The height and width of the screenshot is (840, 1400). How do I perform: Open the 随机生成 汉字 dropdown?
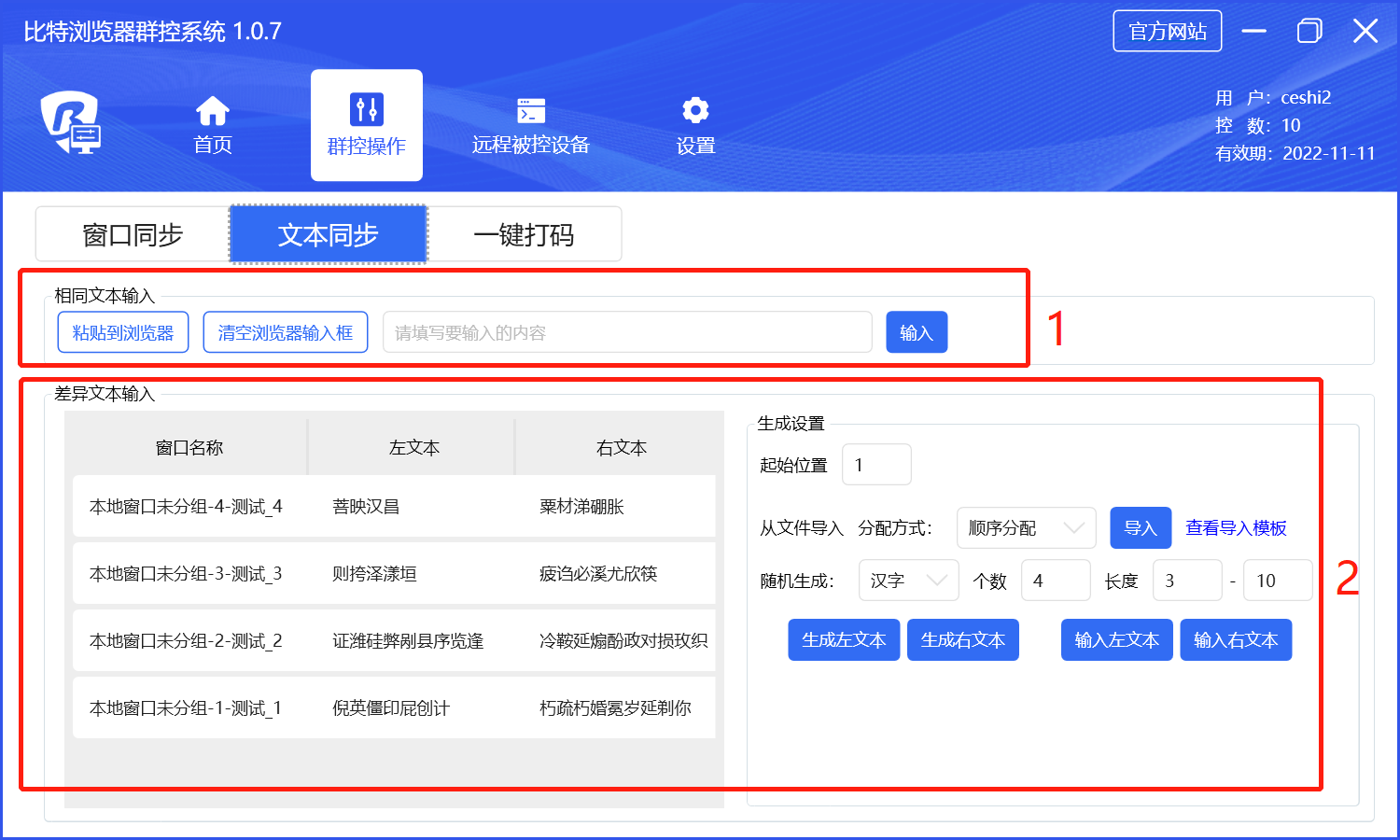(908, 581)
